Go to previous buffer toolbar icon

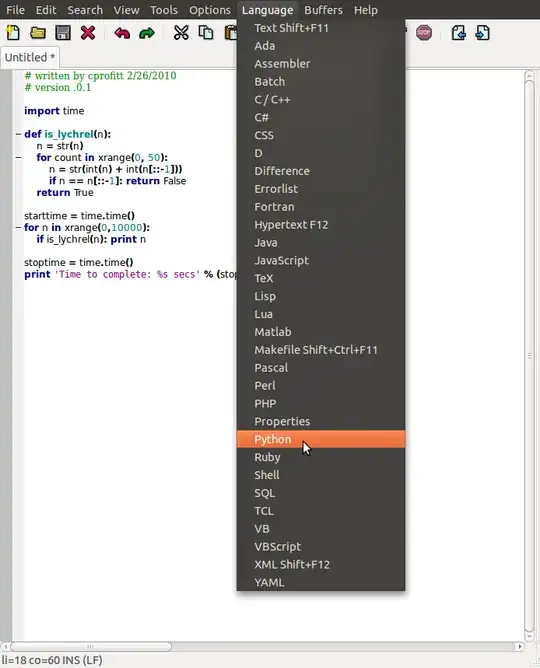[x=458, y=33]
